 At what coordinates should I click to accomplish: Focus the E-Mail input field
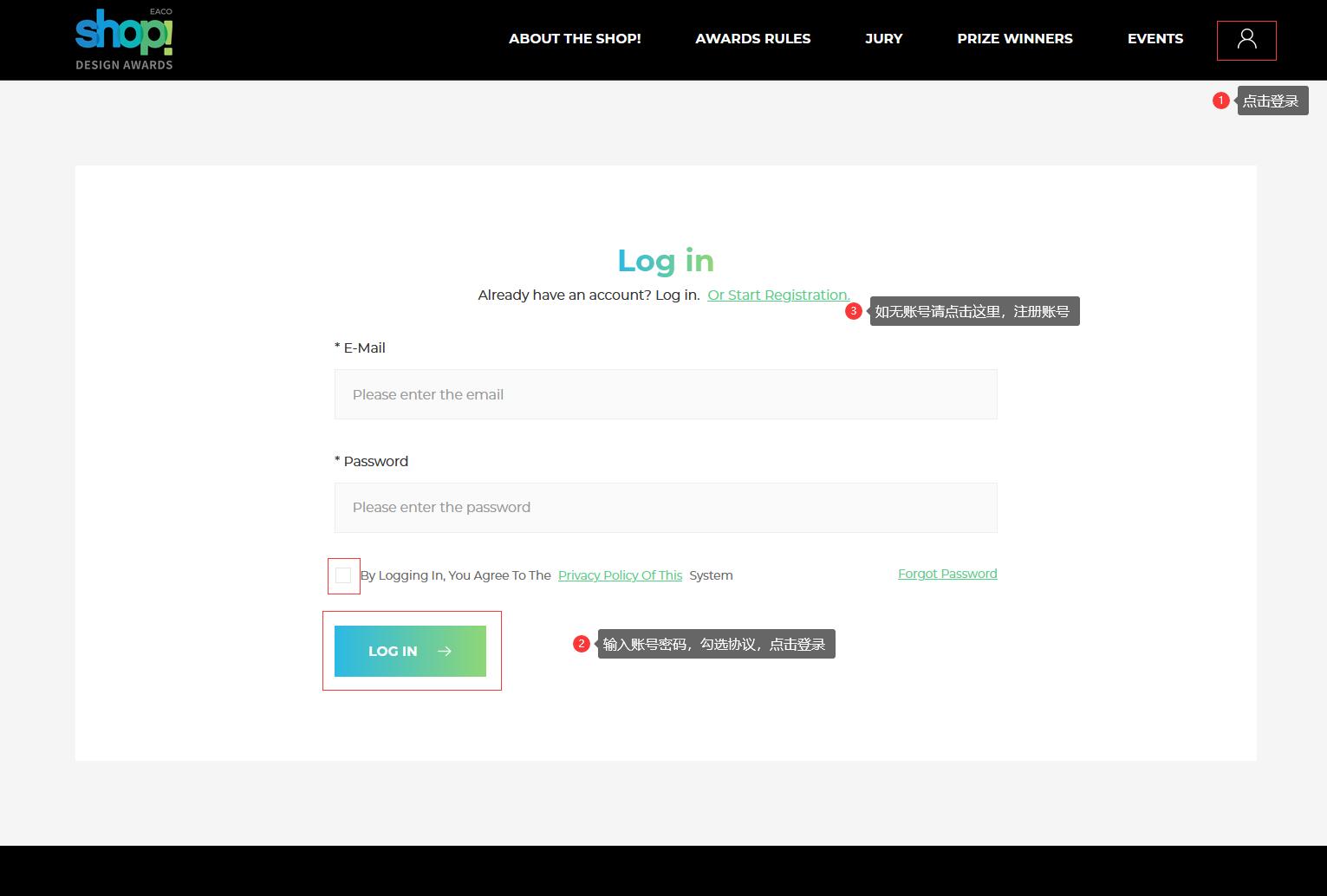(665, 394)
